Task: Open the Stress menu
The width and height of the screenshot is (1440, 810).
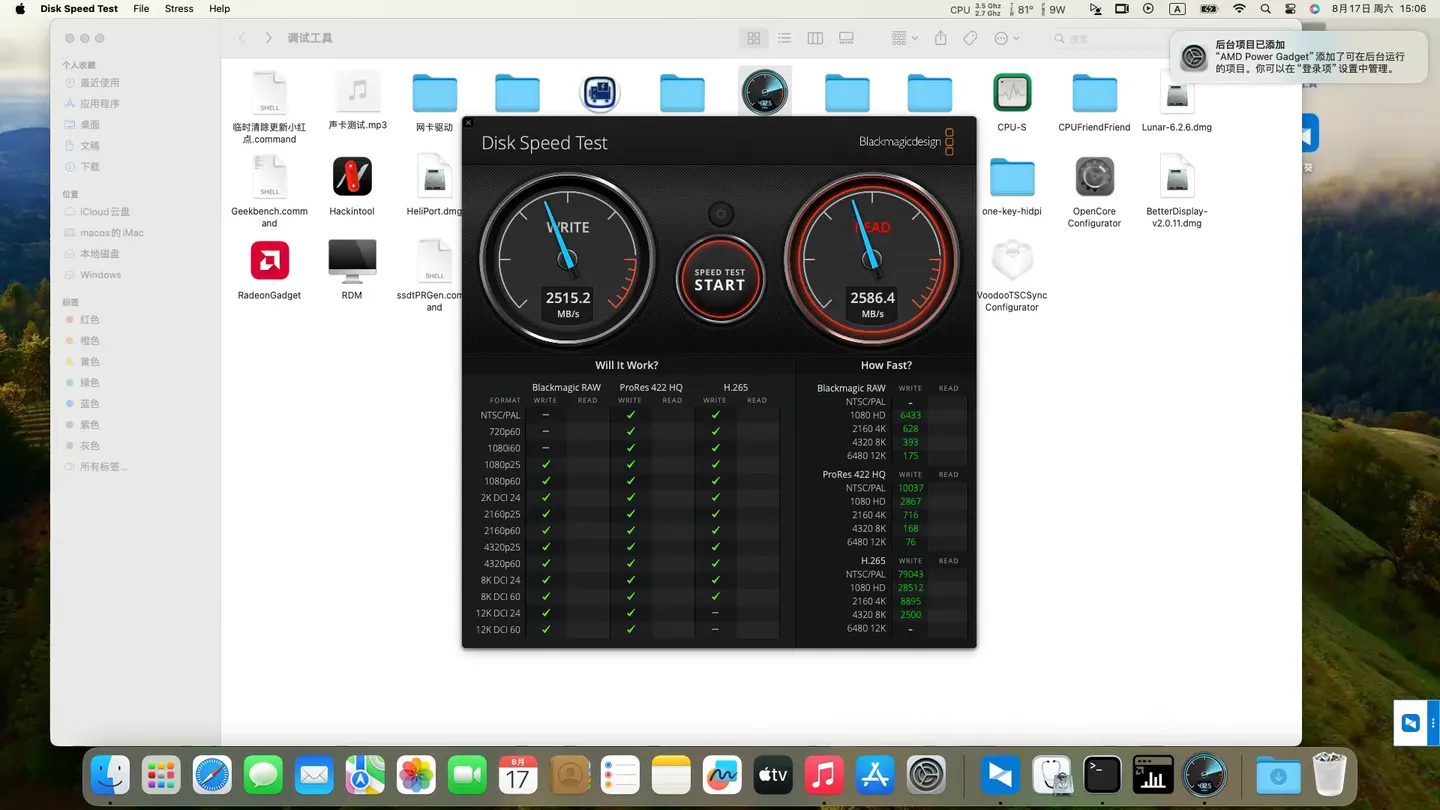Action: point(179,9)
